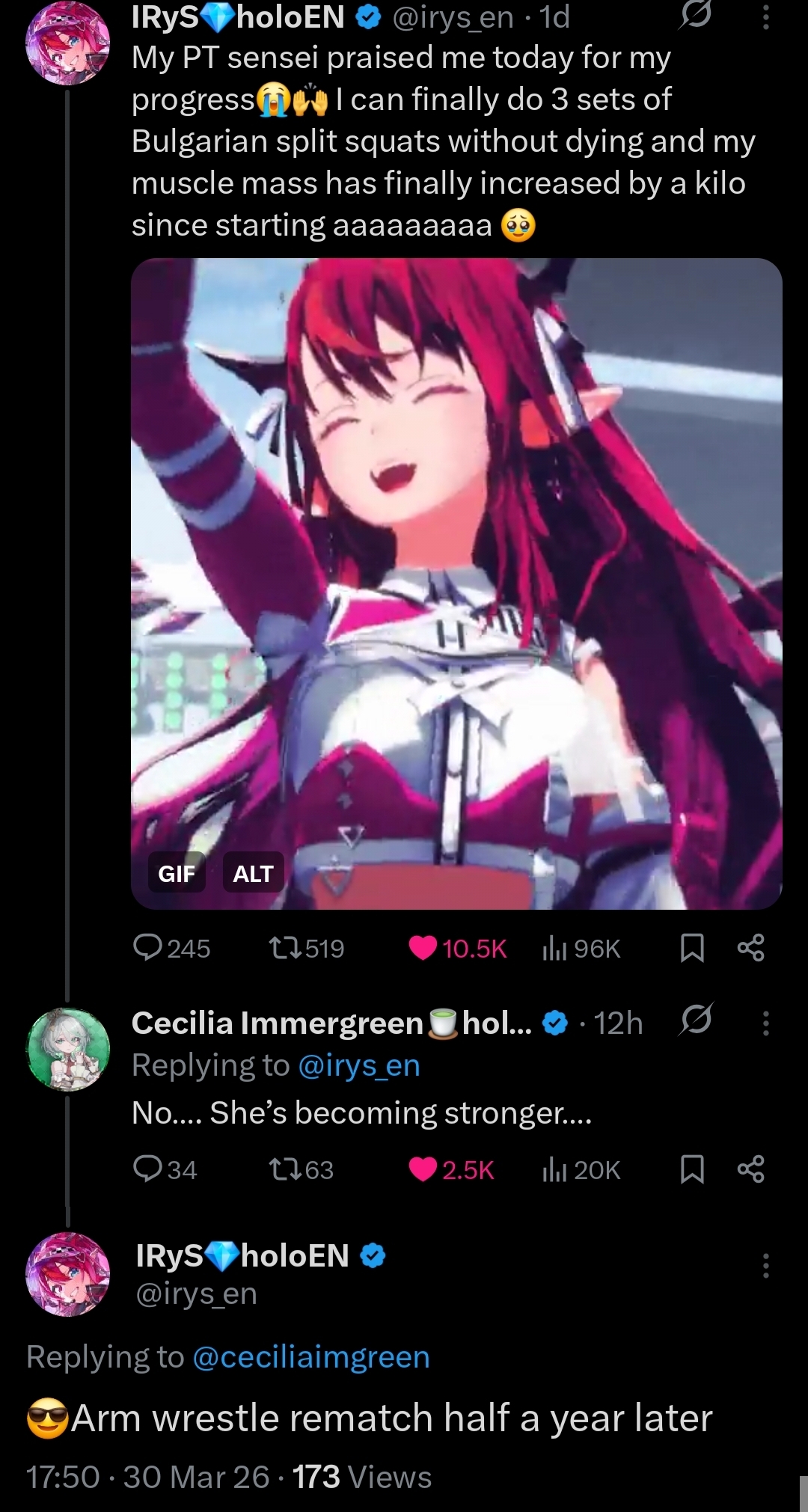View Cecilia reply's 20K view stats
This screenshot has height=1512, width=808.
click(x=581, y=1169)
